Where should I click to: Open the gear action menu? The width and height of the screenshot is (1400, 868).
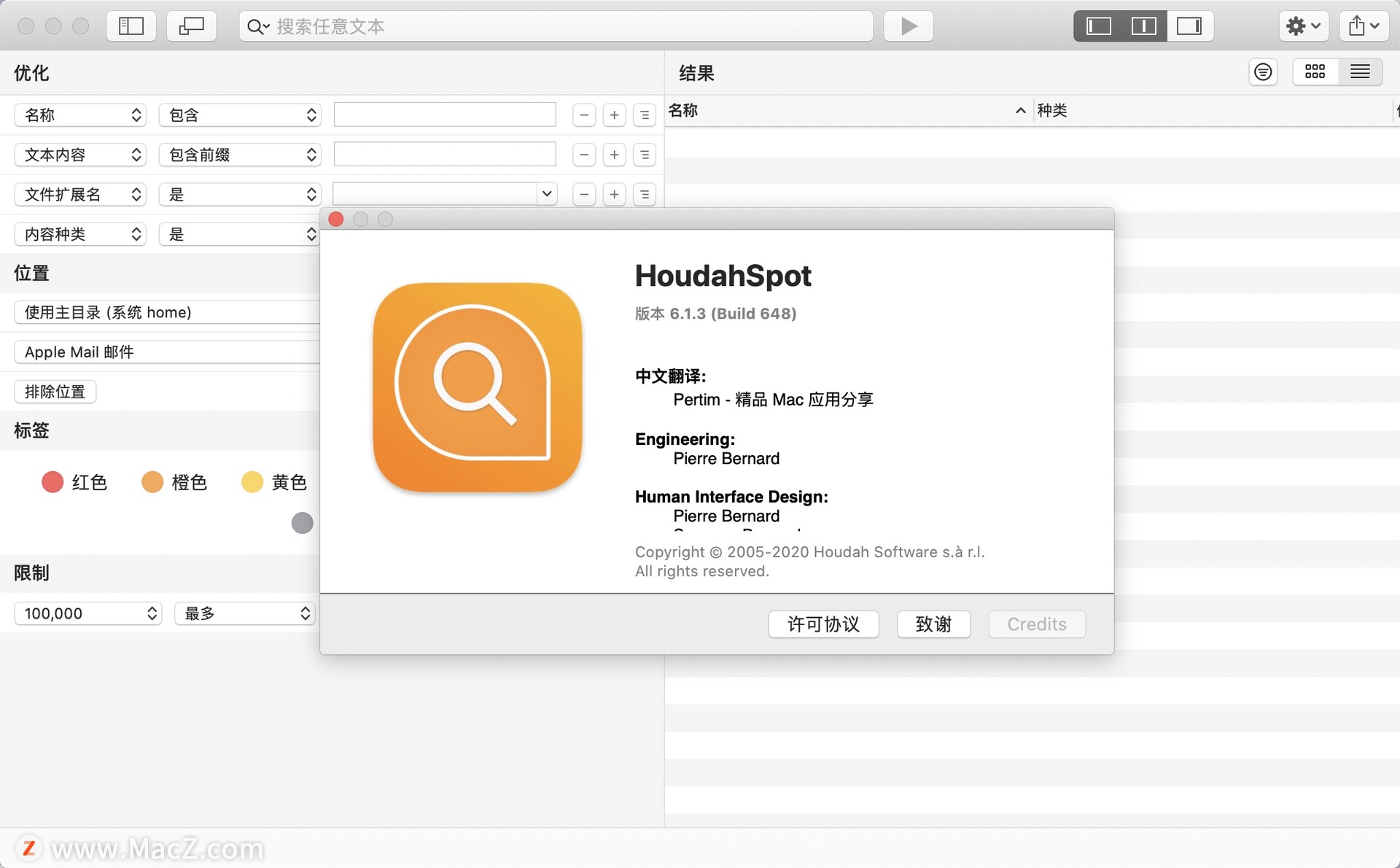(x=1304, y=26)
